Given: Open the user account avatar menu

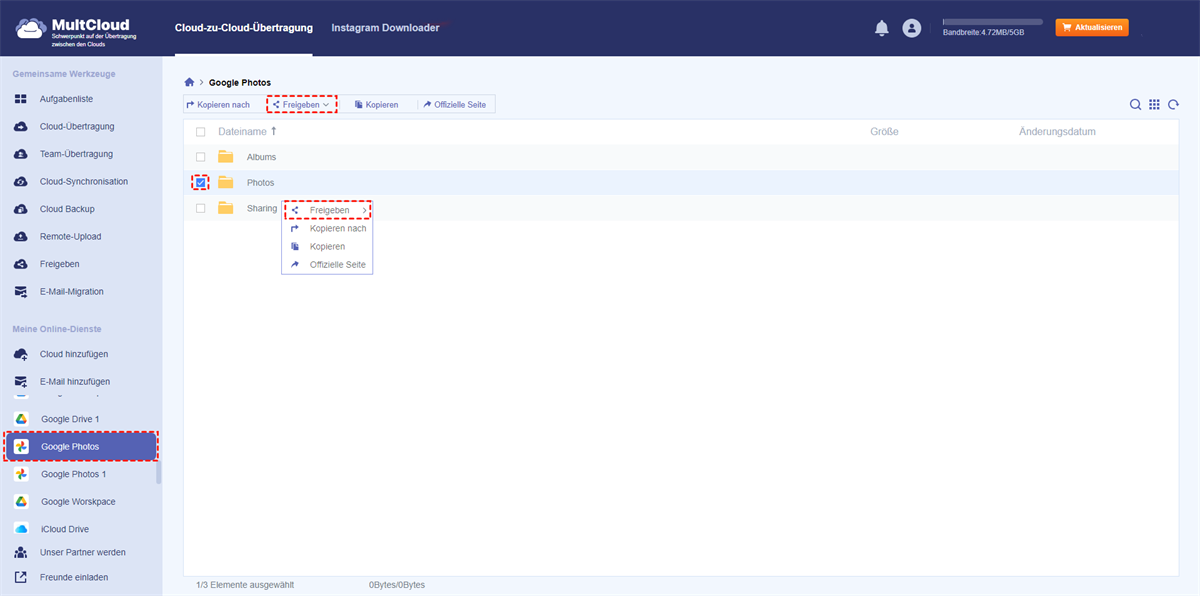Looking at the screenshot, I should pyautogui.click(x=911, y=28).
